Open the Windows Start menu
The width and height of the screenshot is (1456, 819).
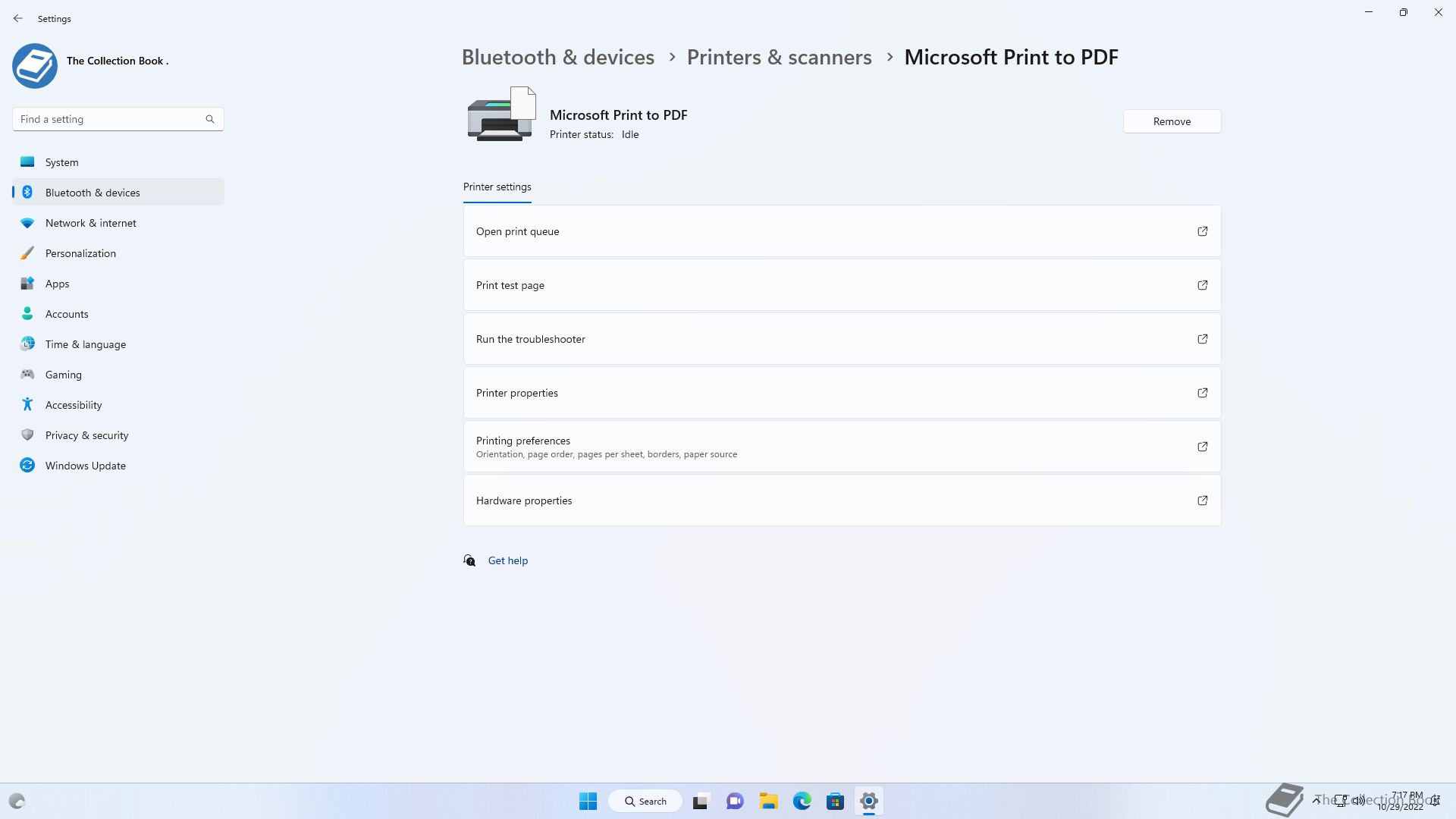588,801
